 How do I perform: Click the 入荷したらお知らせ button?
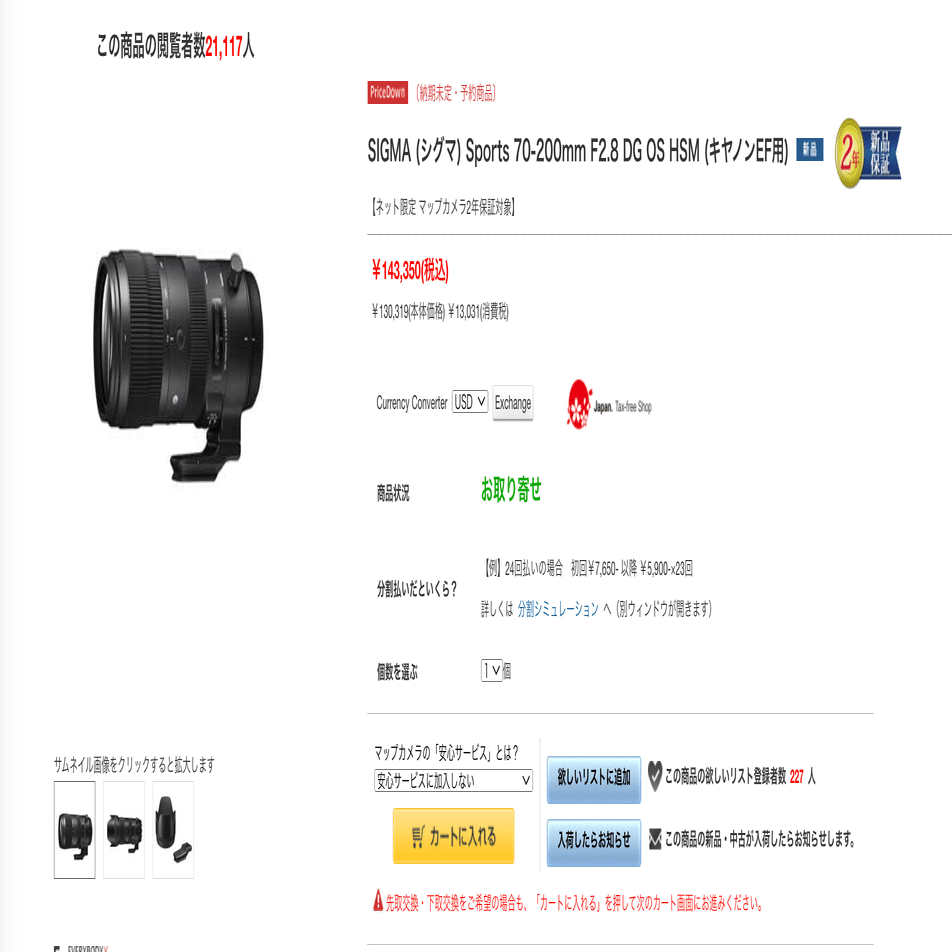(x=593, y=842)
